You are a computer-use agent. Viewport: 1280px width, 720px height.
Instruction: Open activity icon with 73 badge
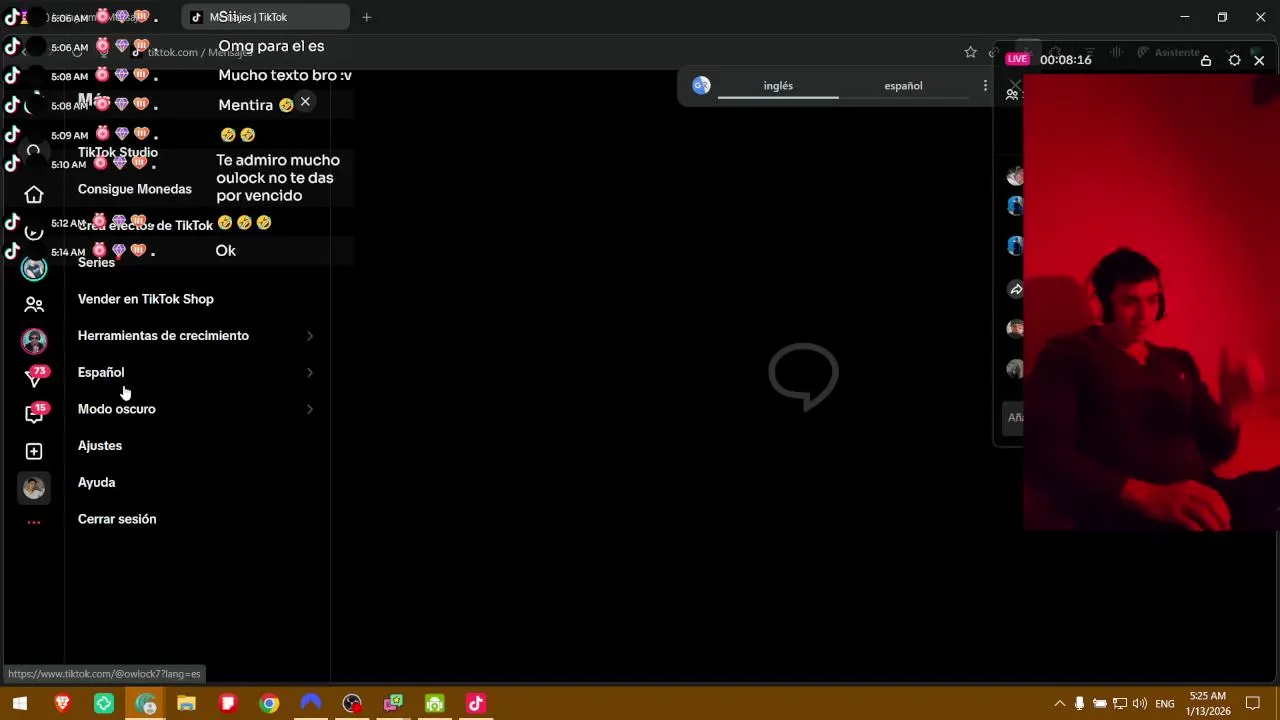coord(34,377)
